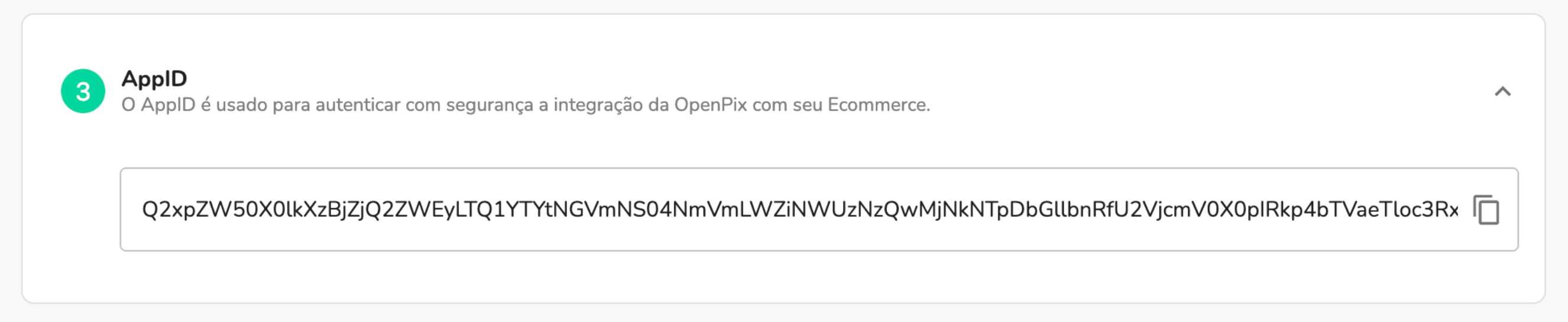
Task: Copy the AppID to clipboard
Action: pyautogui.click(x=1486, y=210)
